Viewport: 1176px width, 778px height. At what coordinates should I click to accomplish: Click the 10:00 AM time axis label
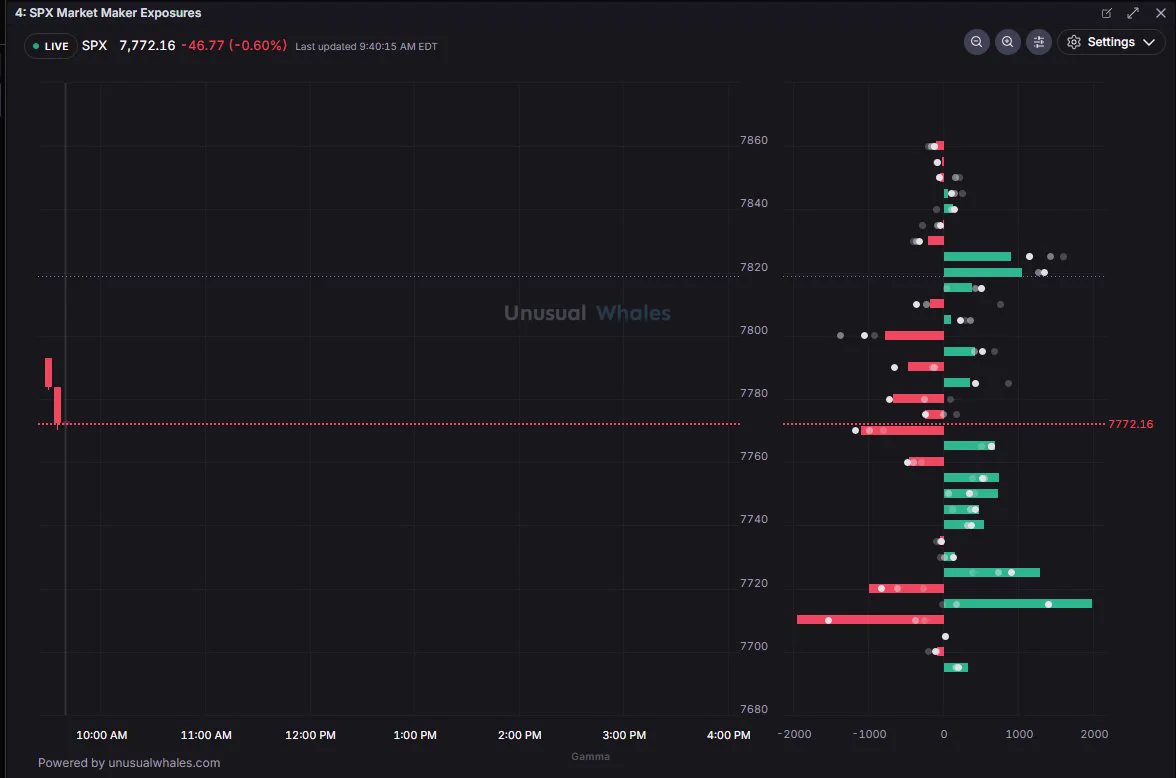(x=101, y=735)
